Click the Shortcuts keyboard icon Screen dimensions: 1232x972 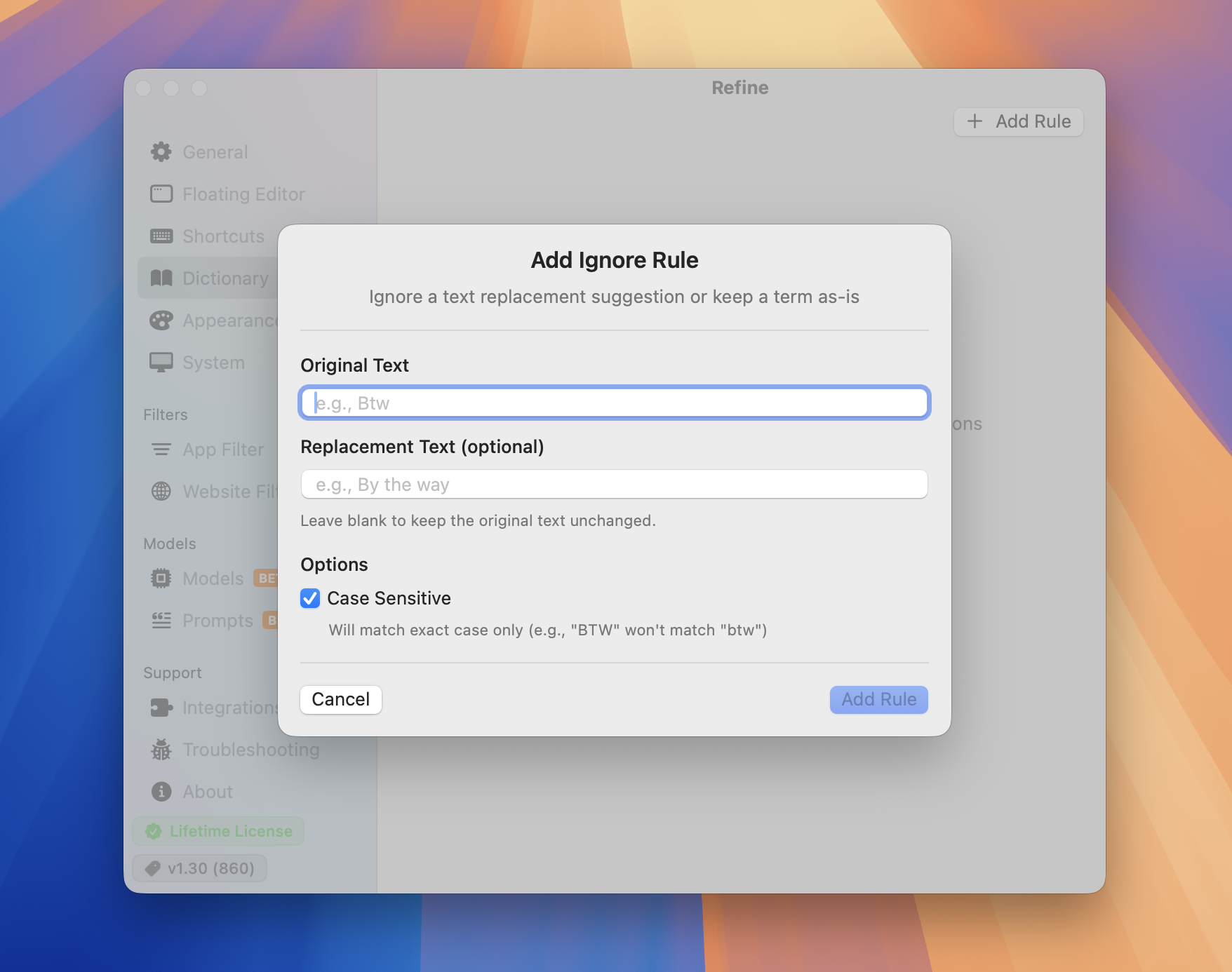pyautogui.click(x=161, y=236)
